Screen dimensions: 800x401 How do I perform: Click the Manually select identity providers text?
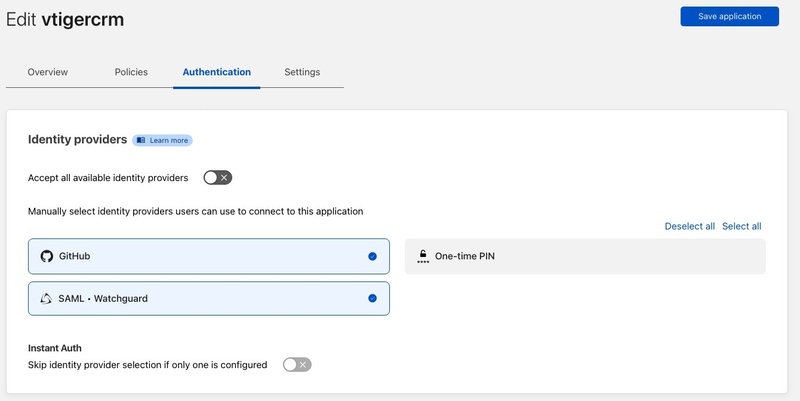195,211
